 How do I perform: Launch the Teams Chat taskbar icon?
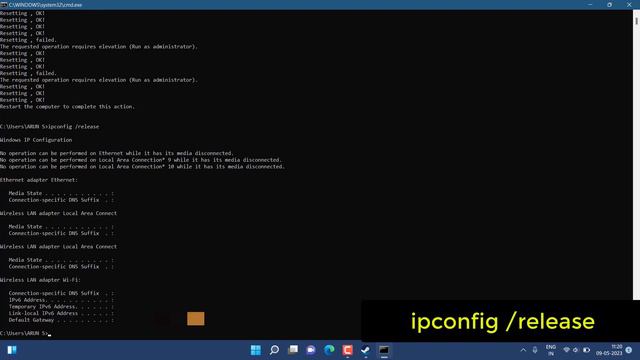tap(311, 350)
